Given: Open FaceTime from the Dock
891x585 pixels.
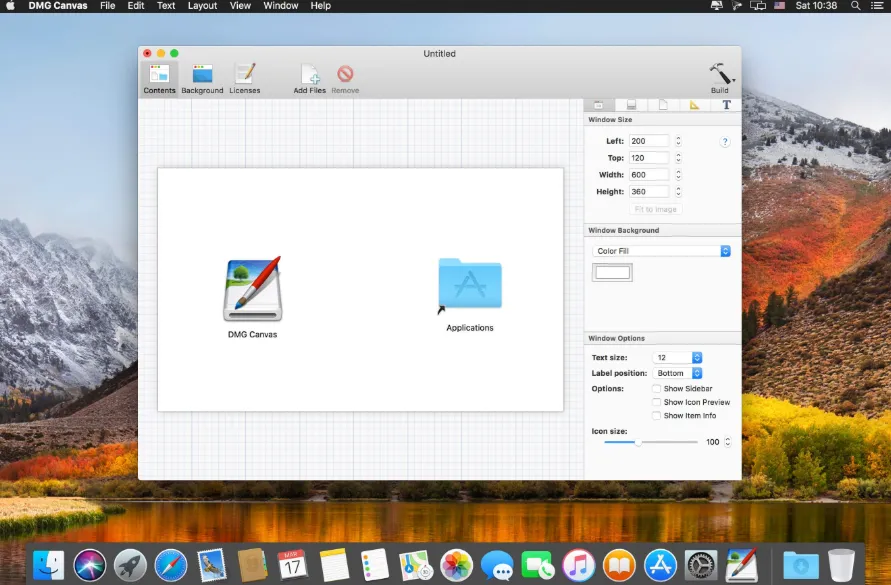Looking at the screenshot, I should point(538,565).
